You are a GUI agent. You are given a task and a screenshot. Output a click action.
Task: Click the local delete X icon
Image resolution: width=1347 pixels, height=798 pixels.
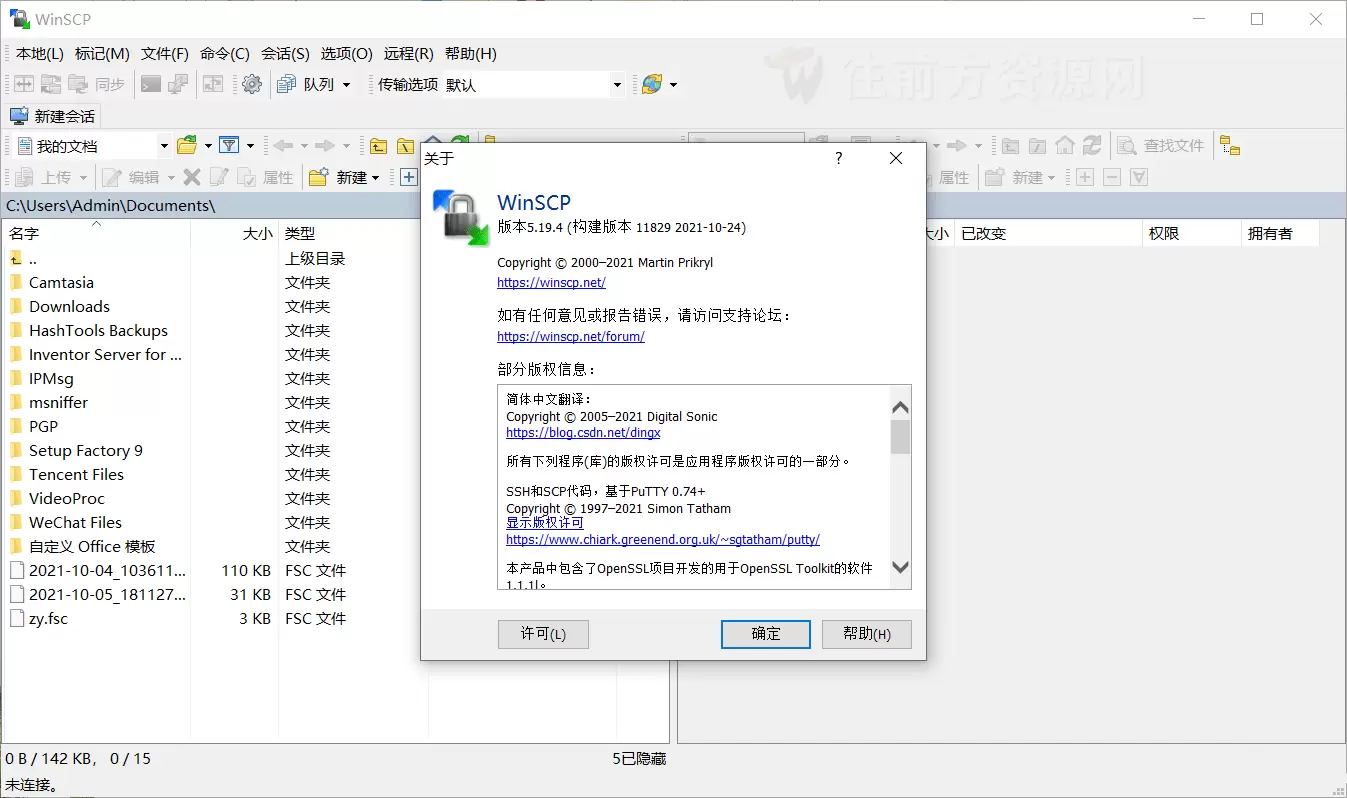click(192, 177)
